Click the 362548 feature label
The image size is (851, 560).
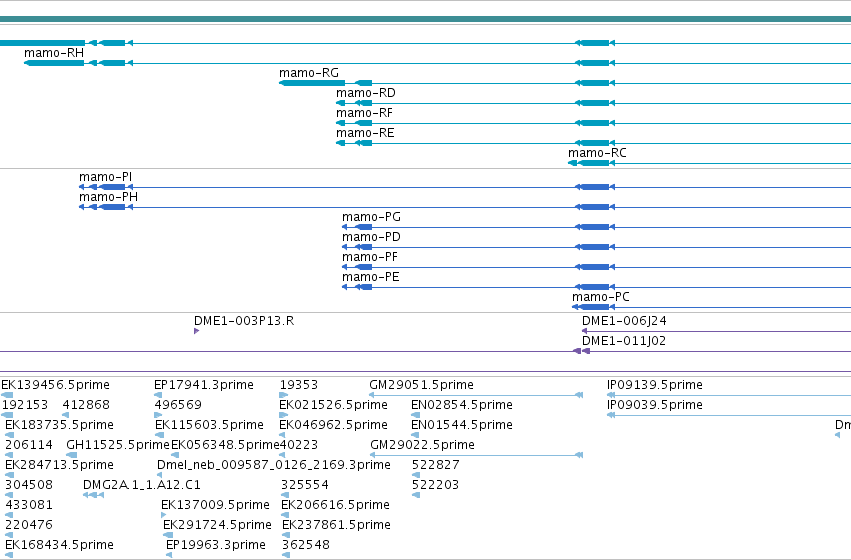306,545
